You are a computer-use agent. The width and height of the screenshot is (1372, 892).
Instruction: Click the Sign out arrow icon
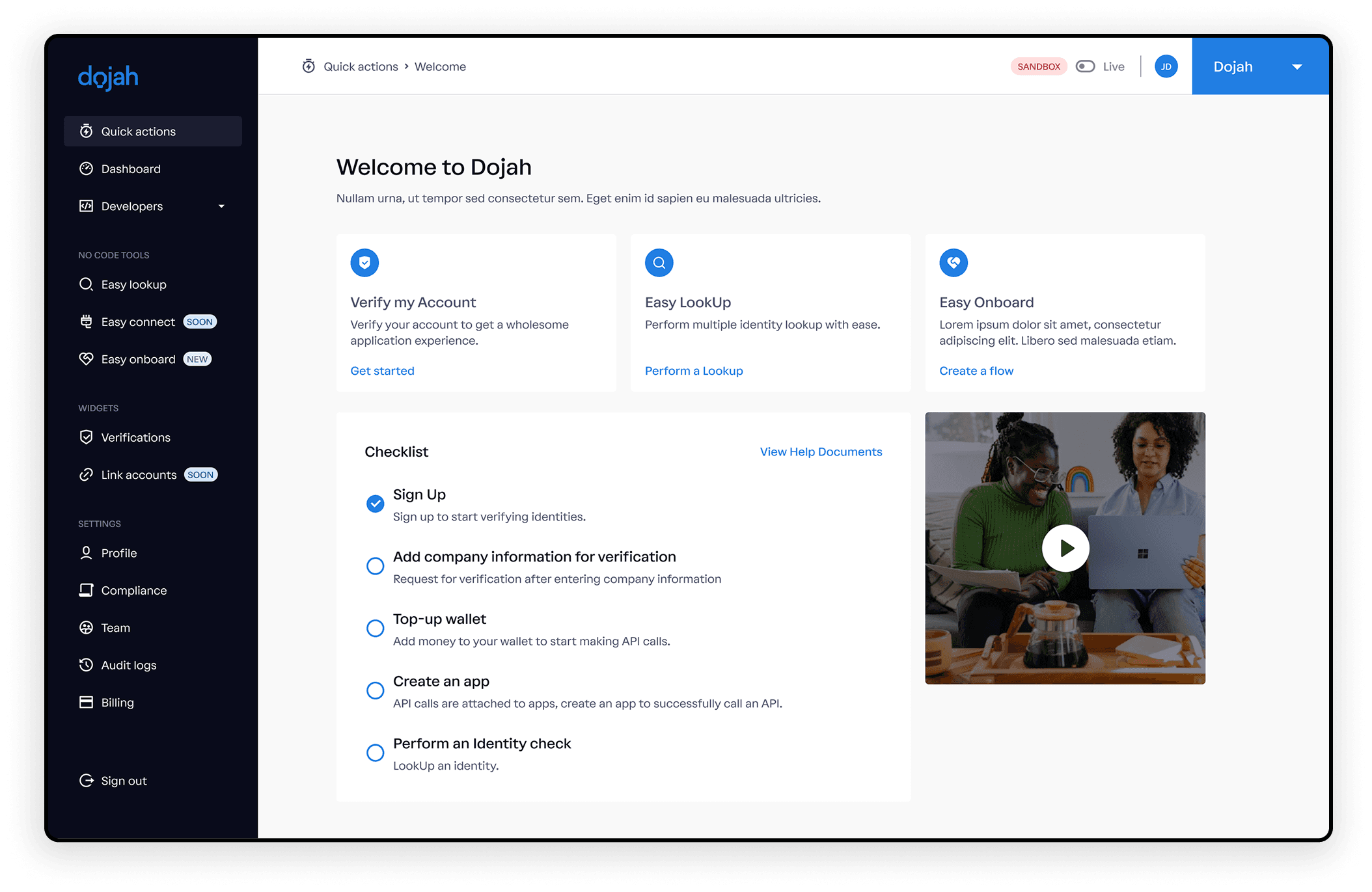86,781
